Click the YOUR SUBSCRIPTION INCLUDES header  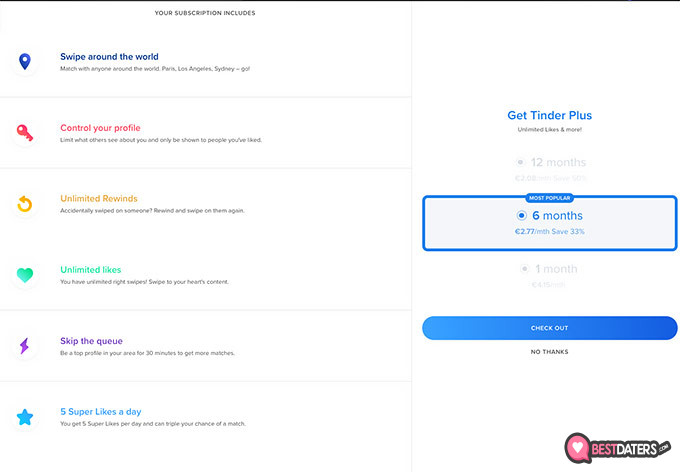(205, 13)
